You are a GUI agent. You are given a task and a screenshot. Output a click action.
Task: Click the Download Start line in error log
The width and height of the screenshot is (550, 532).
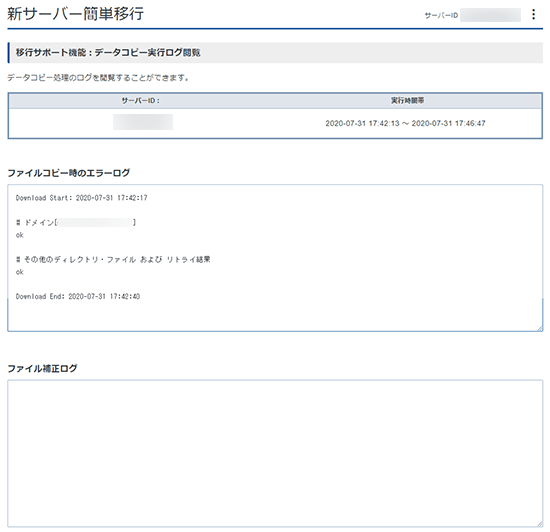click(x=81, y=198)
